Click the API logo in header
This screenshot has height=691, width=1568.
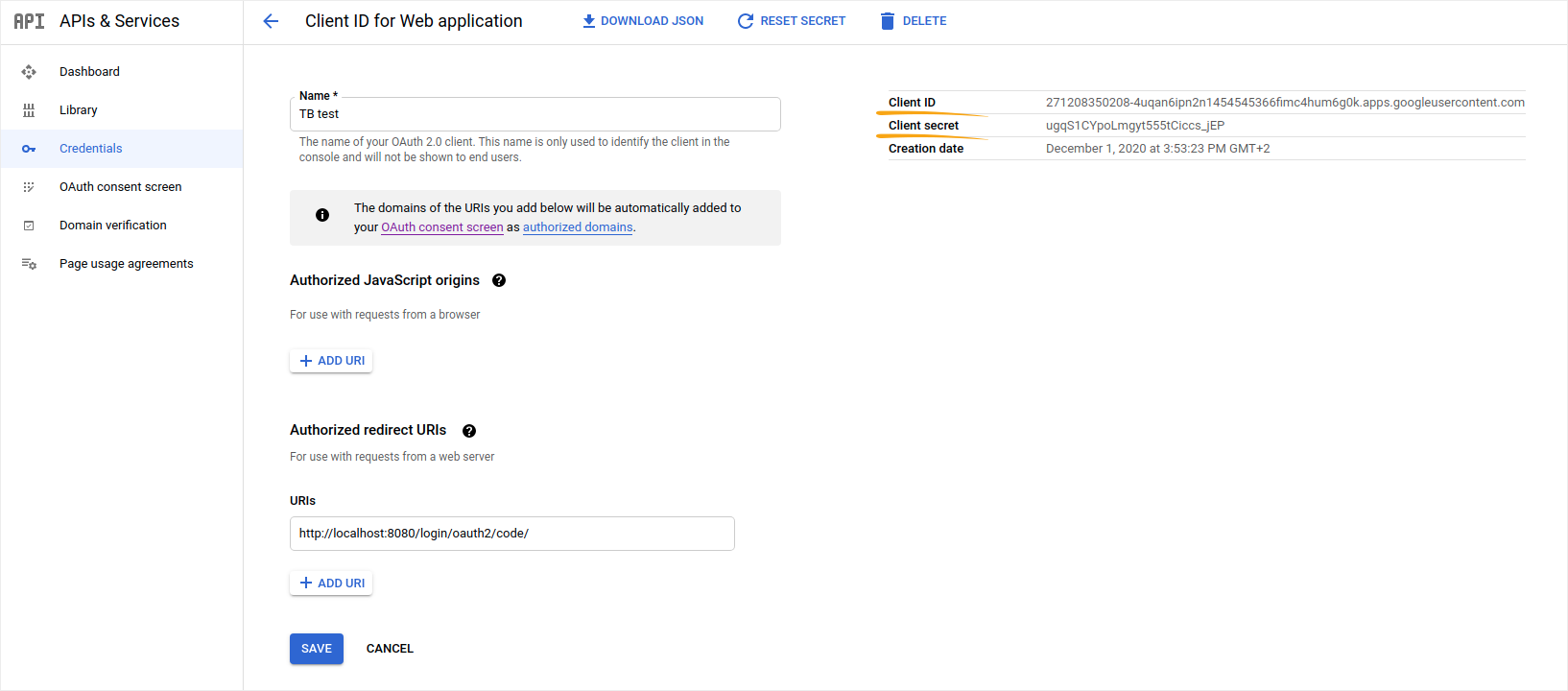[x=29, y=21]
